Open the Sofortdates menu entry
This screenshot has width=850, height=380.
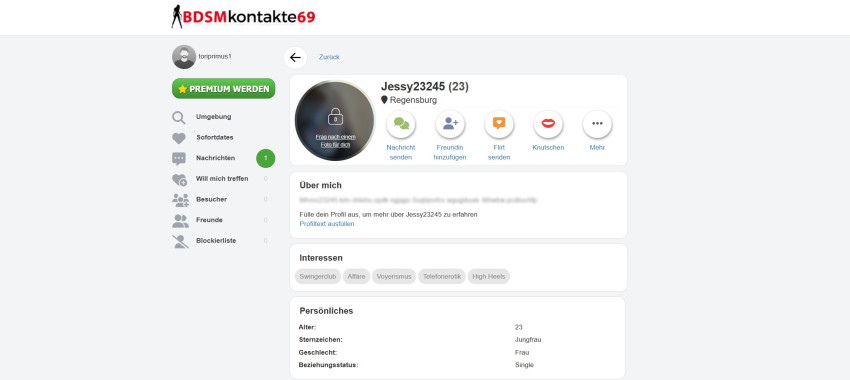pos(215,138)
